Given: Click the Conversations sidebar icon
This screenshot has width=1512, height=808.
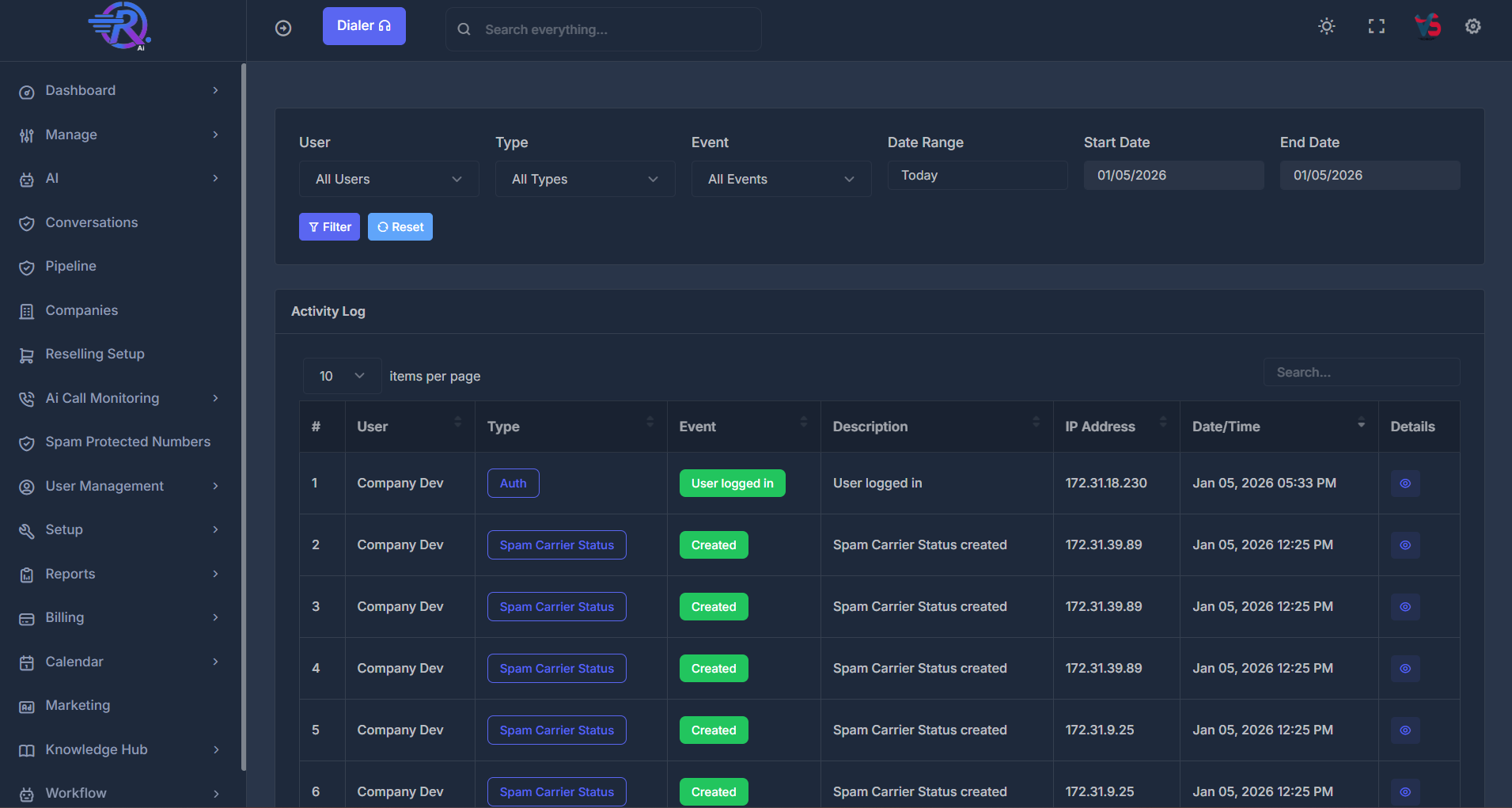Looking at the screenshot, I should click(x=26, y=222).
